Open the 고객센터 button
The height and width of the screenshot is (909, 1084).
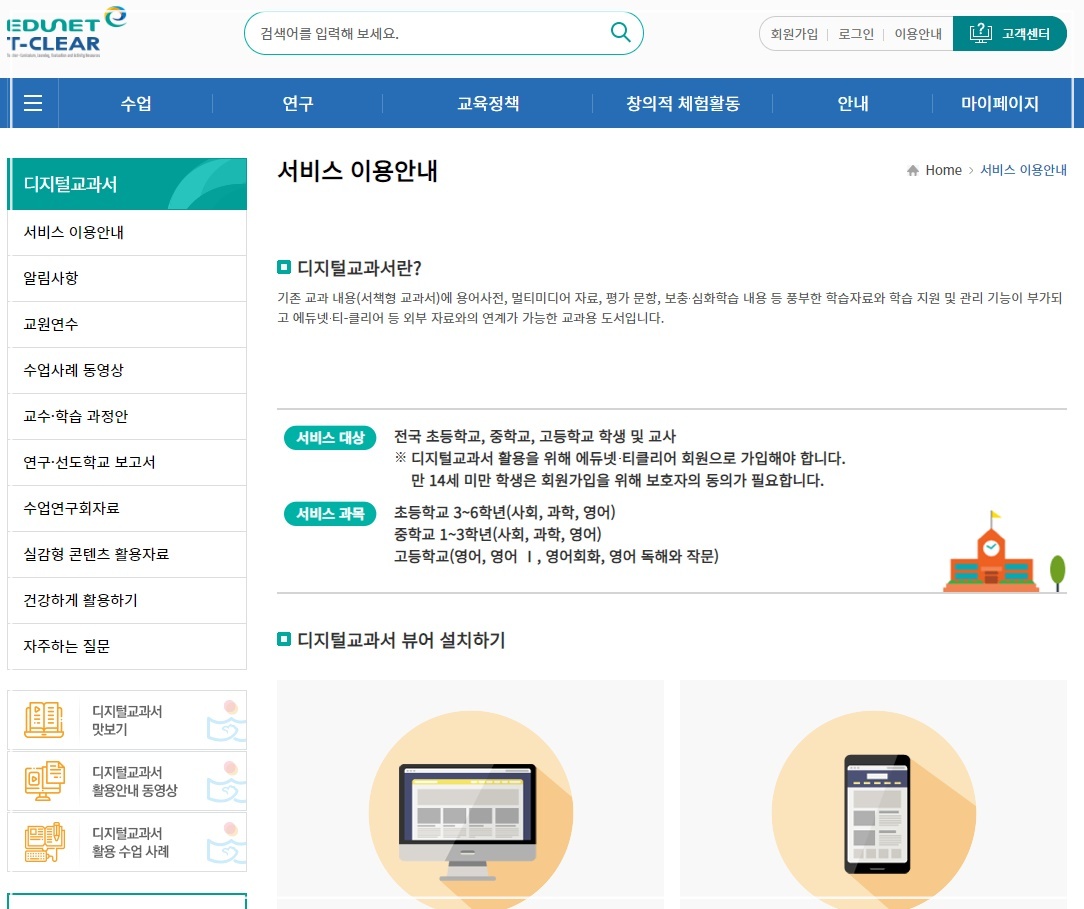(1009, 33)
